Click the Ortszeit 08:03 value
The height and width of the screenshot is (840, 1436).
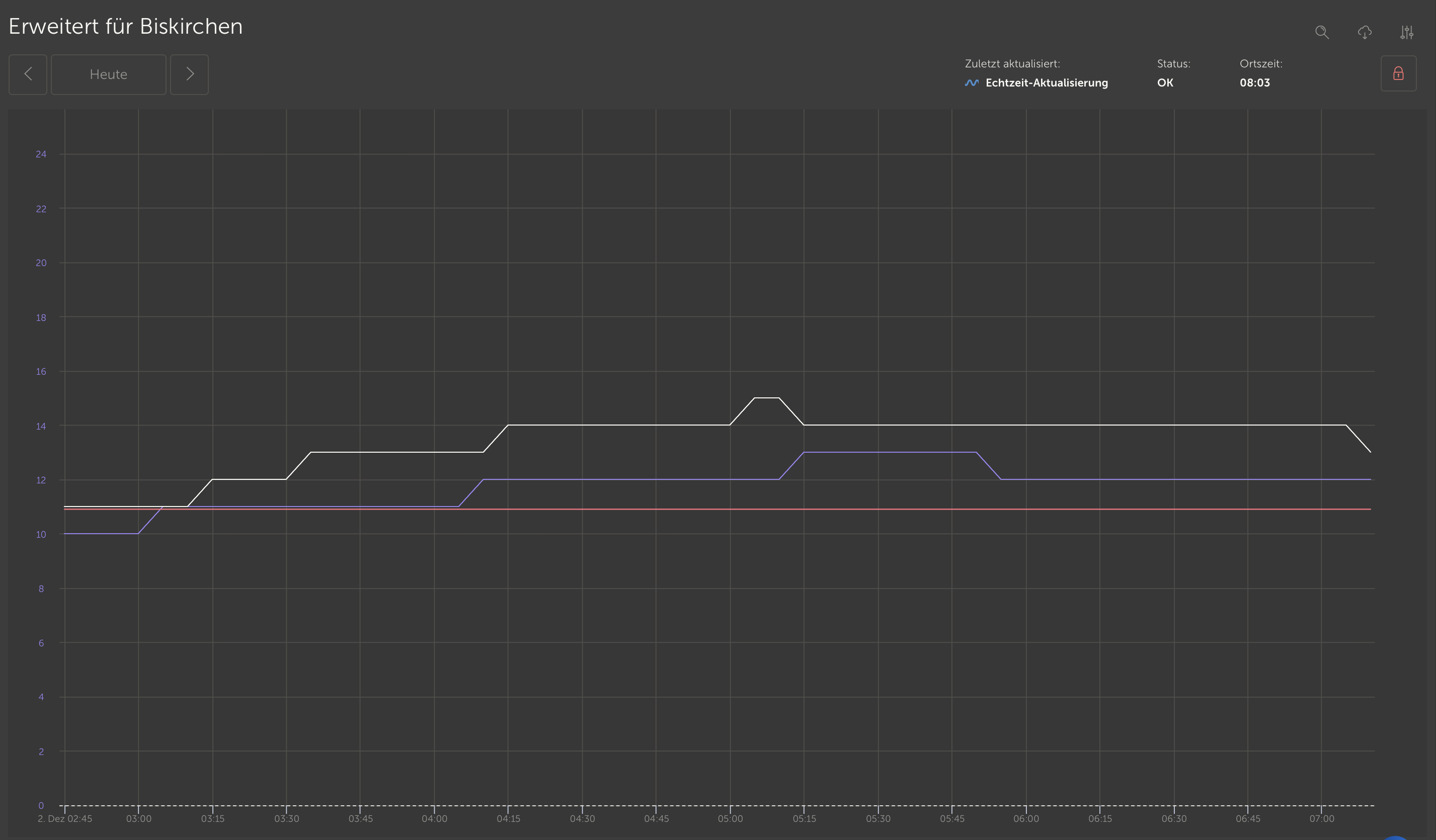point(1254,83)
